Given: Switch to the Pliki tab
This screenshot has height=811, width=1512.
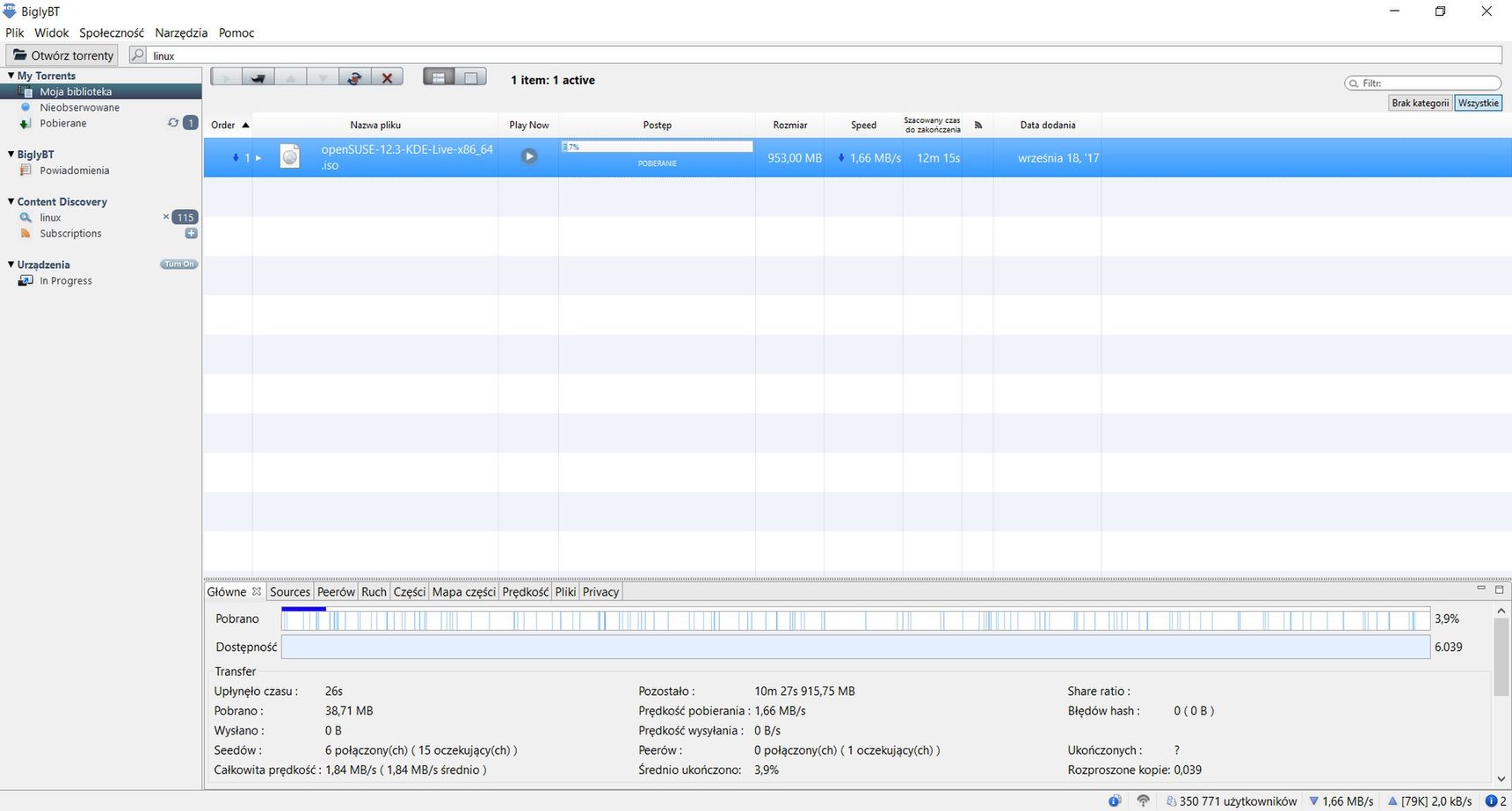Looking at the screenshot, I should [565, 591].
